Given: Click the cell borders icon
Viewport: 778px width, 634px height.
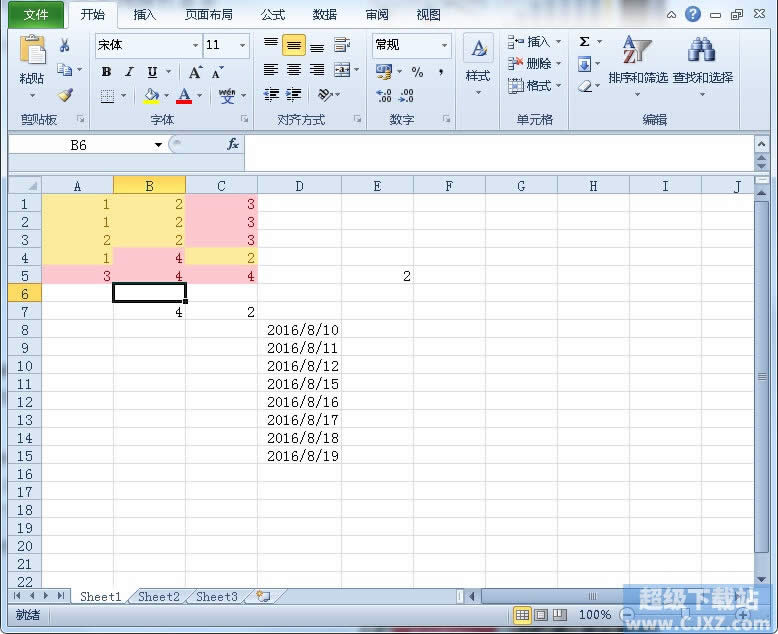Looking at the screenshot, I should point(107,95).
